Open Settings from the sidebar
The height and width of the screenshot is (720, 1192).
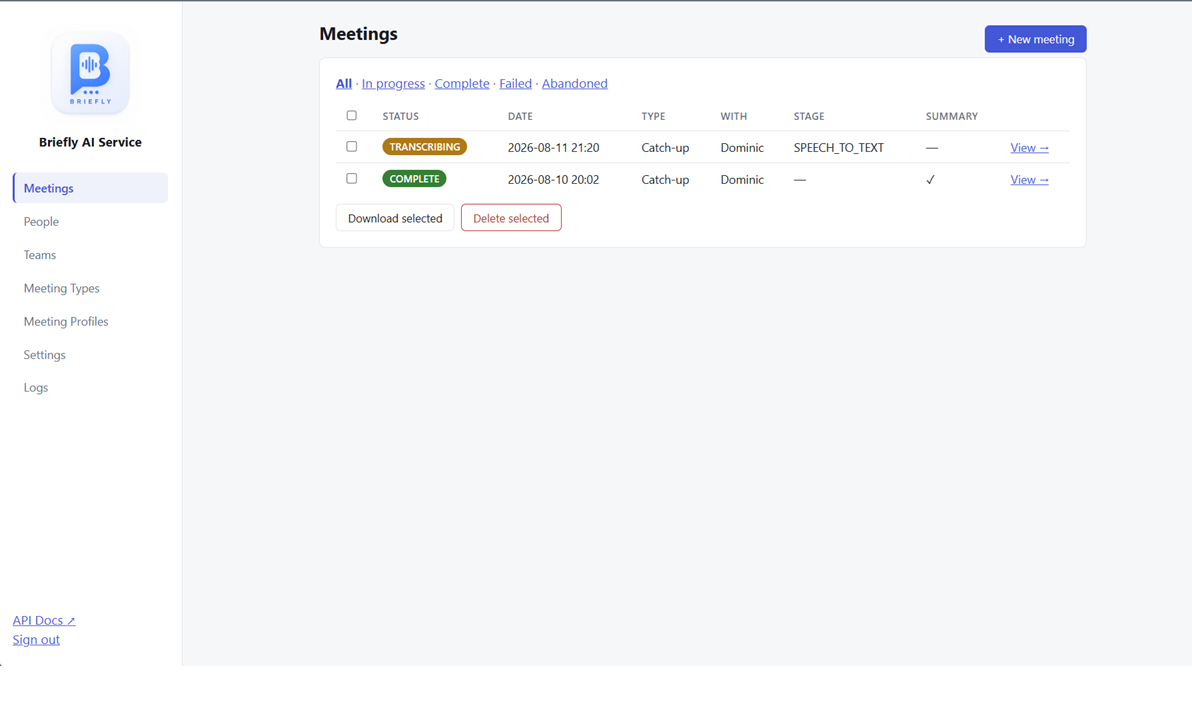[x=45, y=354]
